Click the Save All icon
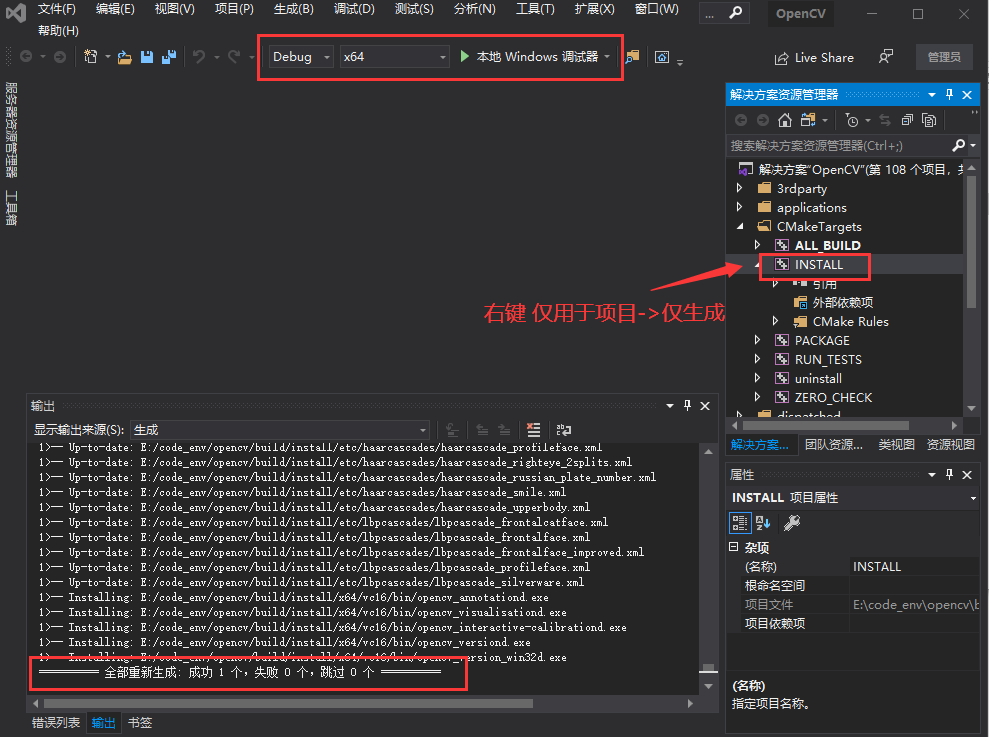989x737 pixels. coord(169,56)
